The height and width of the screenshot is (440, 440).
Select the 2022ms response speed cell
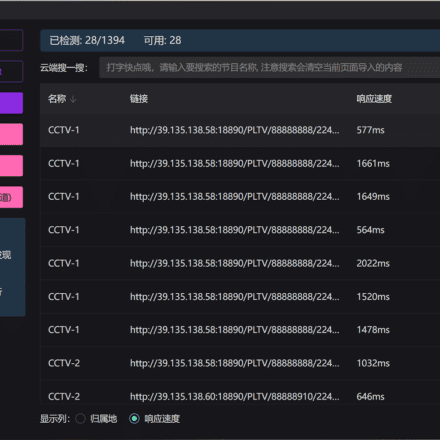(373, 263)
